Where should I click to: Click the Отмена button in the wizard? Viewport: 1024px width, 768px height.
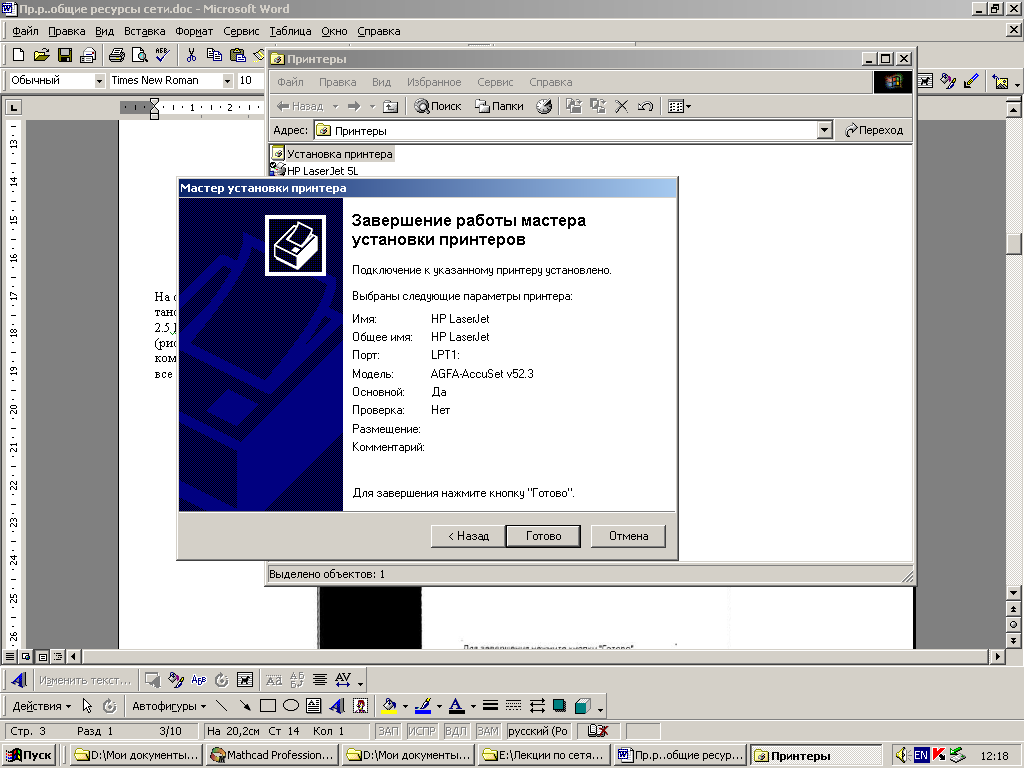click(x=628, y=536)
